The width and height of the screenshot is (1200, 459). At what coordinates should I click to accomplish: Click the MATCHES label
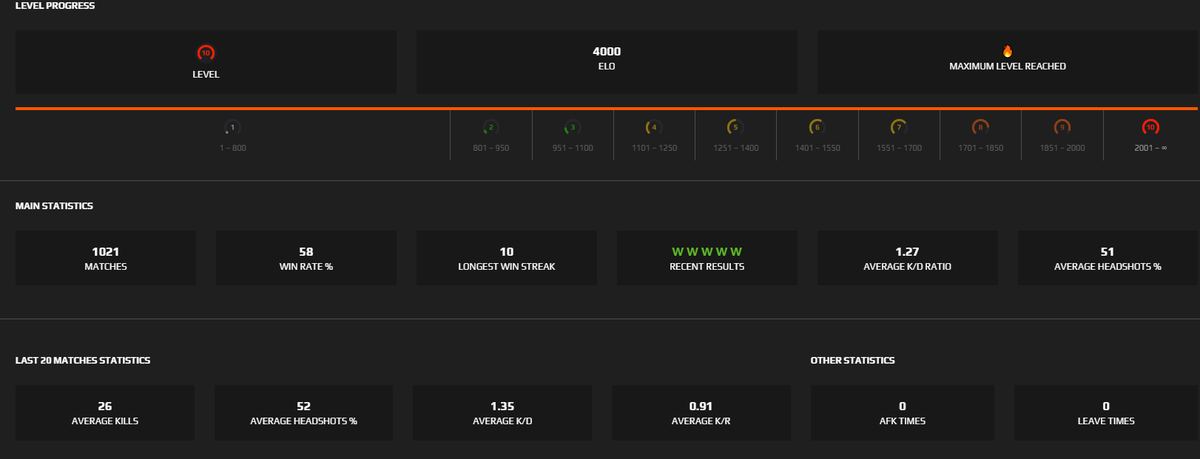pyautogui.click(x=106, y=267)
